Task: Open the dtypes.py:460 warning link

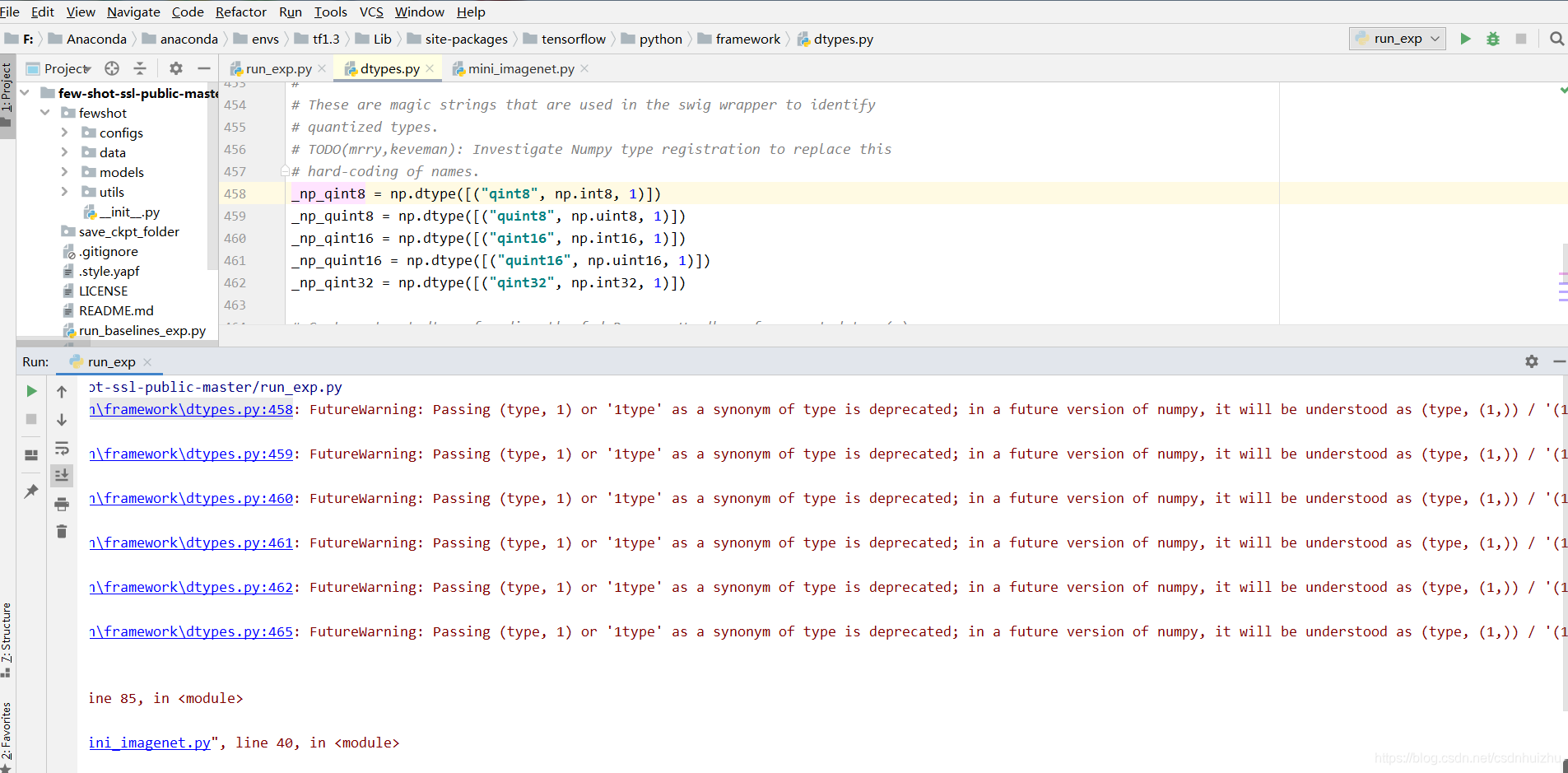Action: pos(191,498)
